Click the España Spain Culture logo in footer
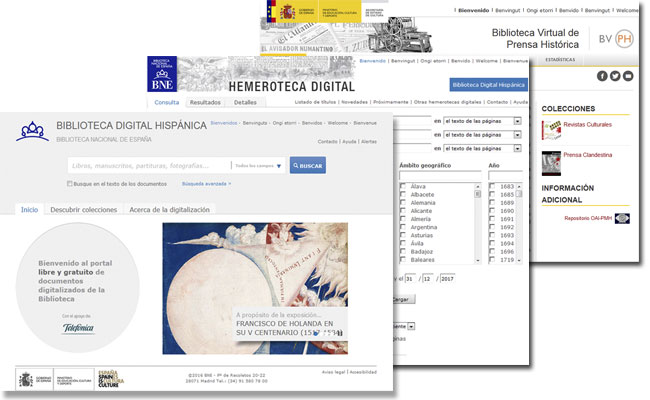Image resolution: width=650 pixels, height=400 pixels. pos(111,378)
